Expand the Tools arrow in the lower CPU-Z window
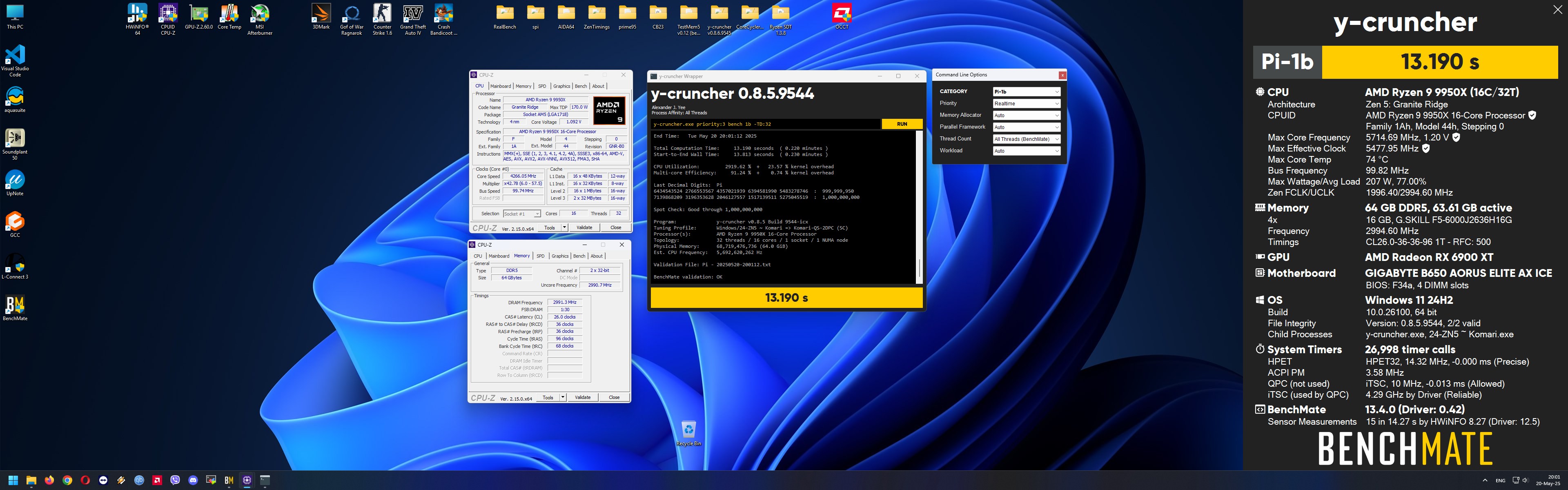This screenshot has height=490, width=1568. pyautogui.click(x=562, y=397)
